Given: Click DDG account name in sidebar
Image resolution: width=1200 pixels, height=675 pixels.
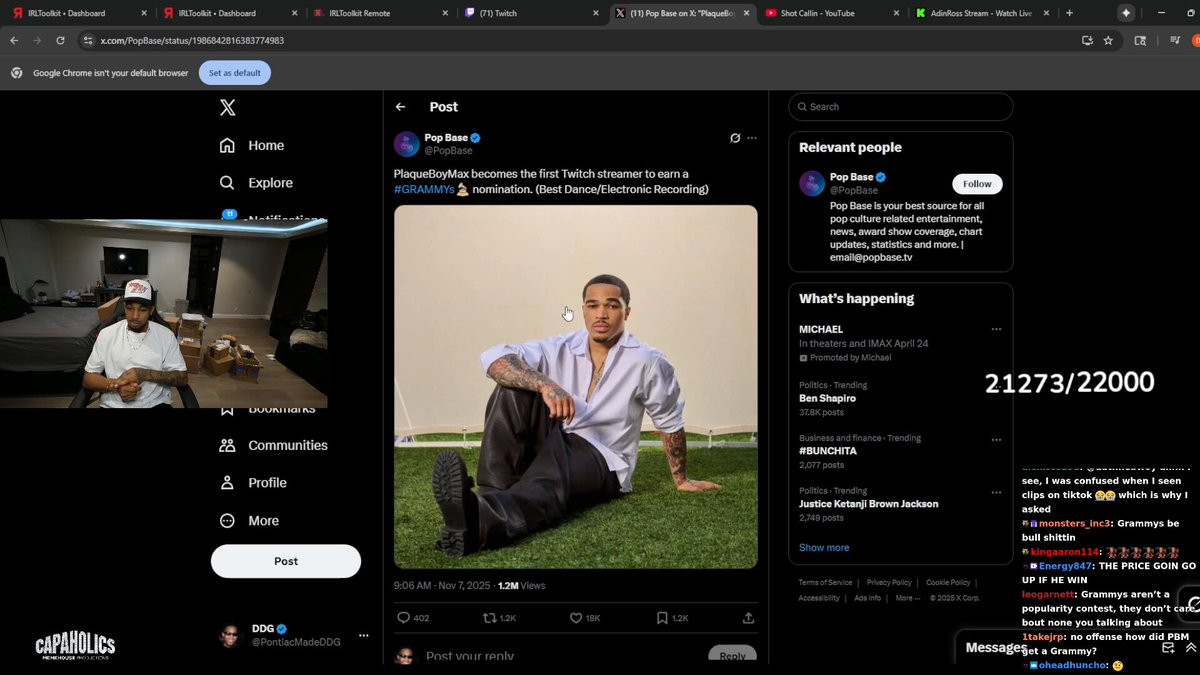Looking at the screenshot, I should (x=263, y=629).
